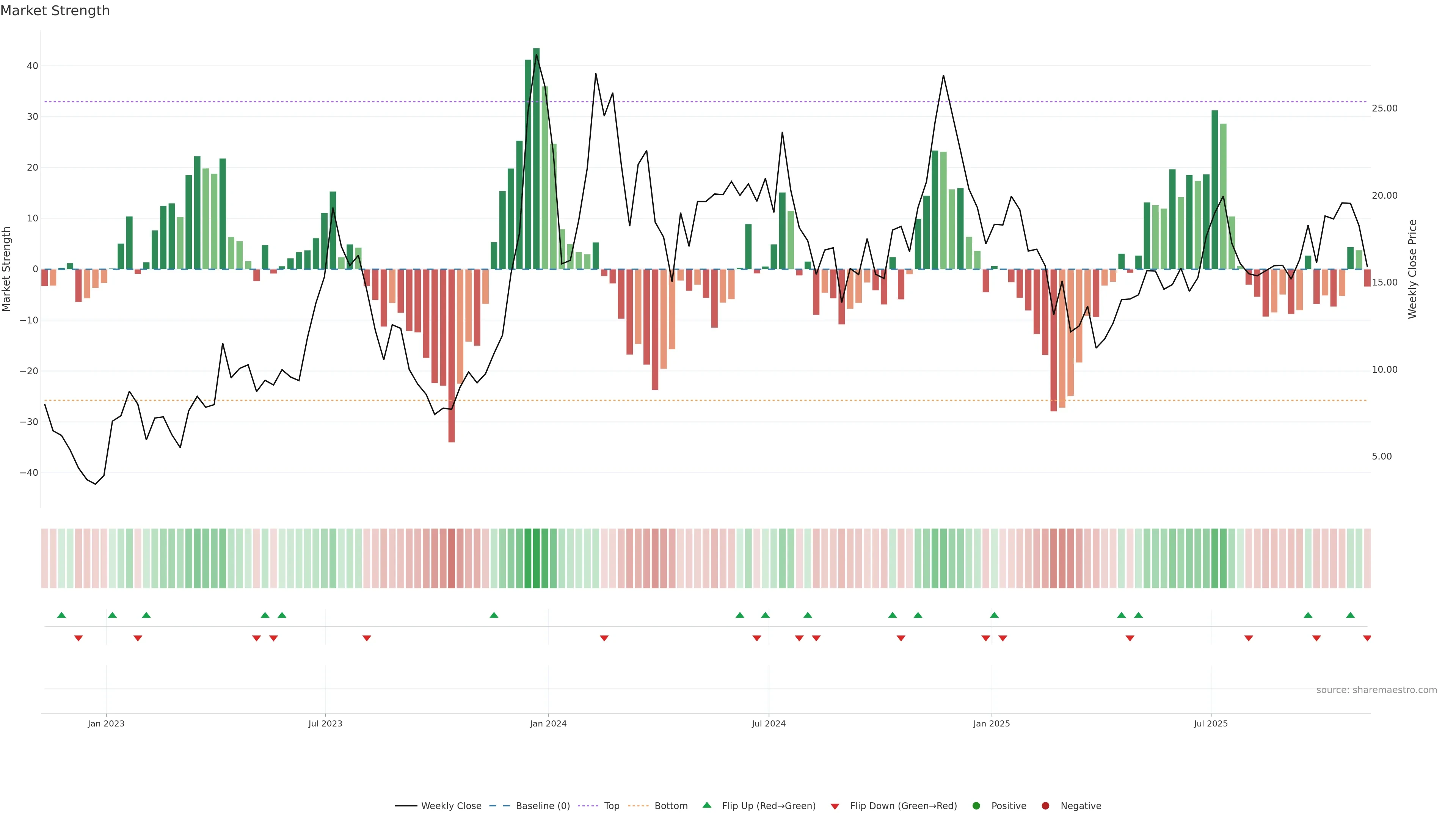
Task: Click the Market Strength chart title
Action: (x=55, y=11)
